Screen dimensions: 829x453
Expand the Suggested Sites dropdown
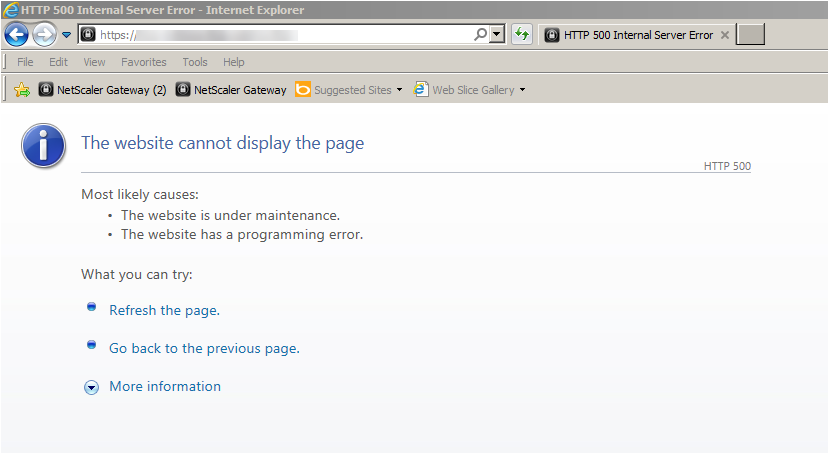click(x=399, y=90)
